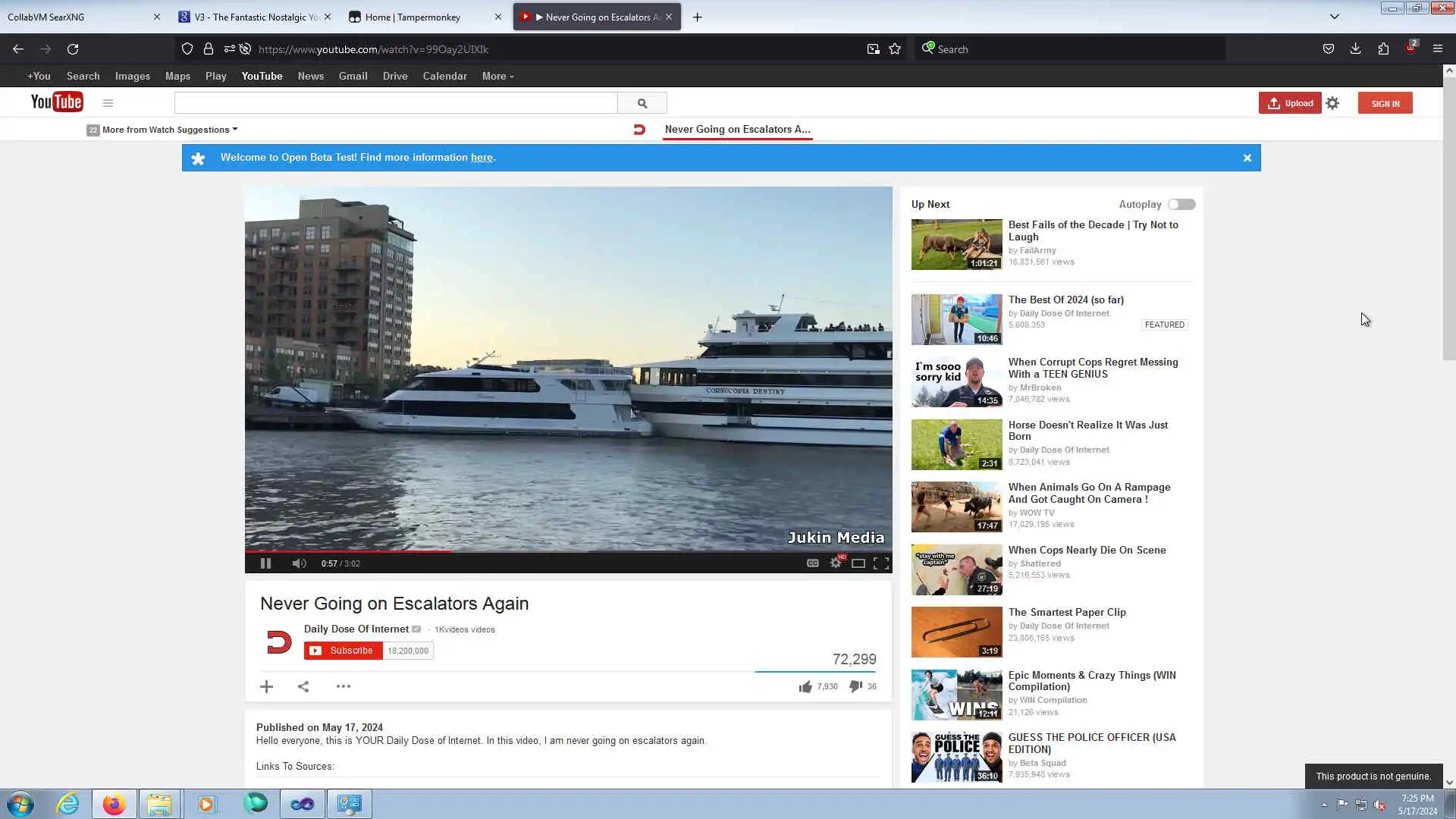The width and height of the screenshot is (1456, 819).
Task: Pause the video playback
Action: [x=265, y=563]
